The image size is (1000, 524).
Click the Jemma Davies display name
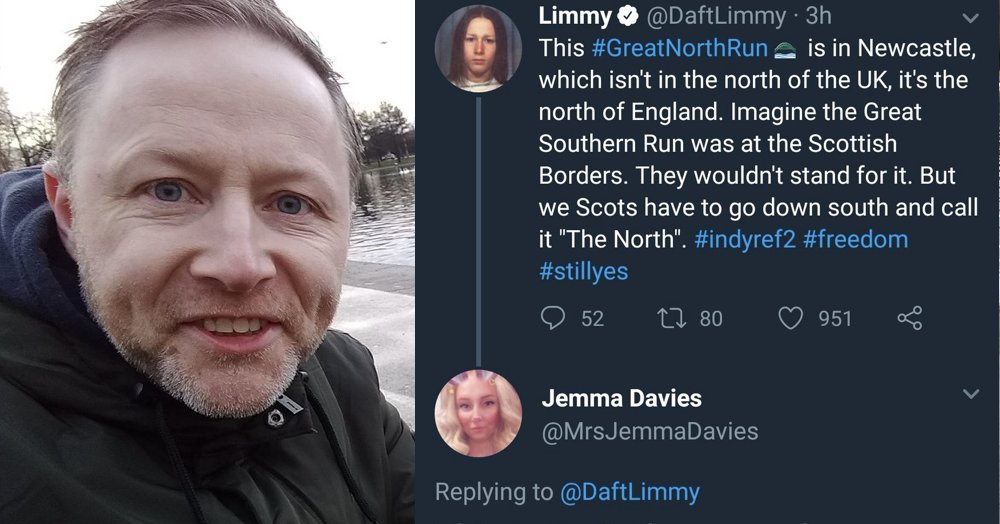pyautogui.click(x=622, y=398)
